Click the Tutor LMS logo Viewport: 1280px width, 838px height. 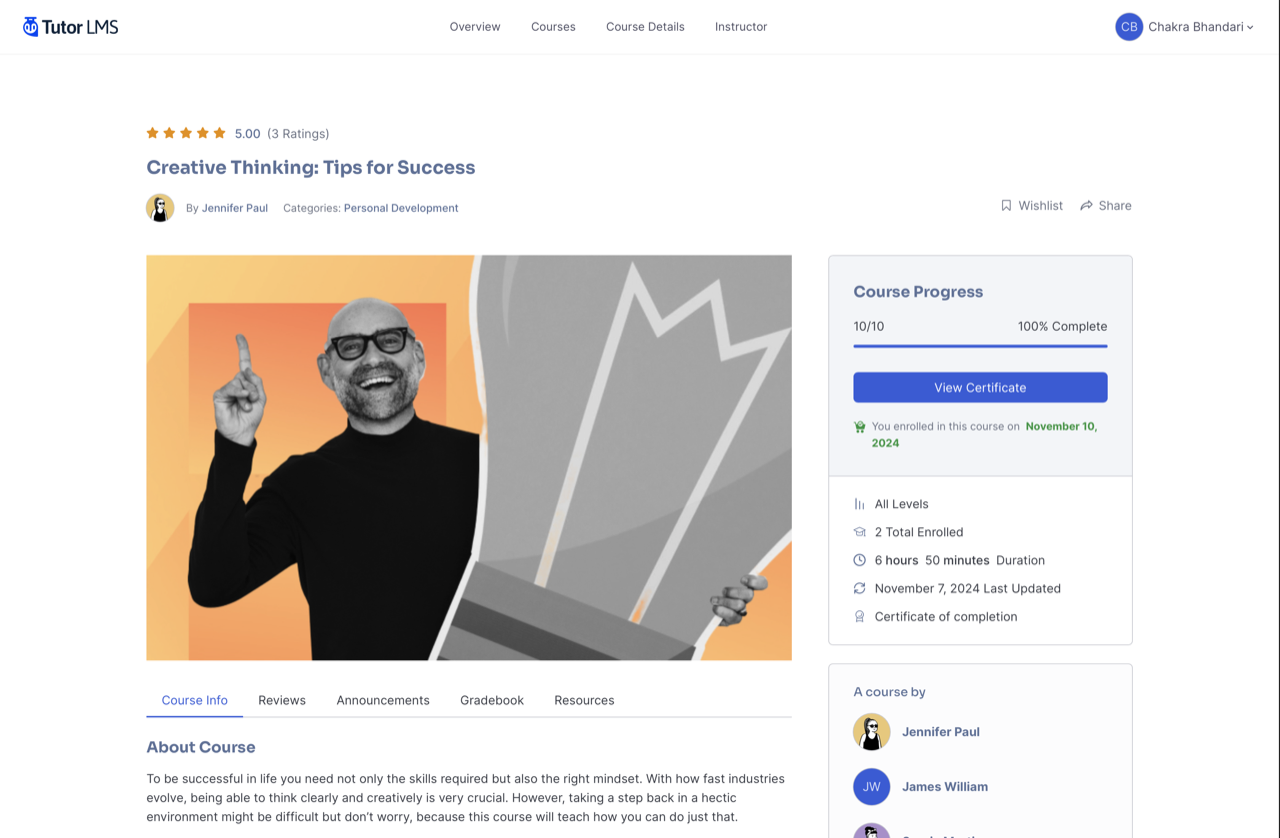70,27
